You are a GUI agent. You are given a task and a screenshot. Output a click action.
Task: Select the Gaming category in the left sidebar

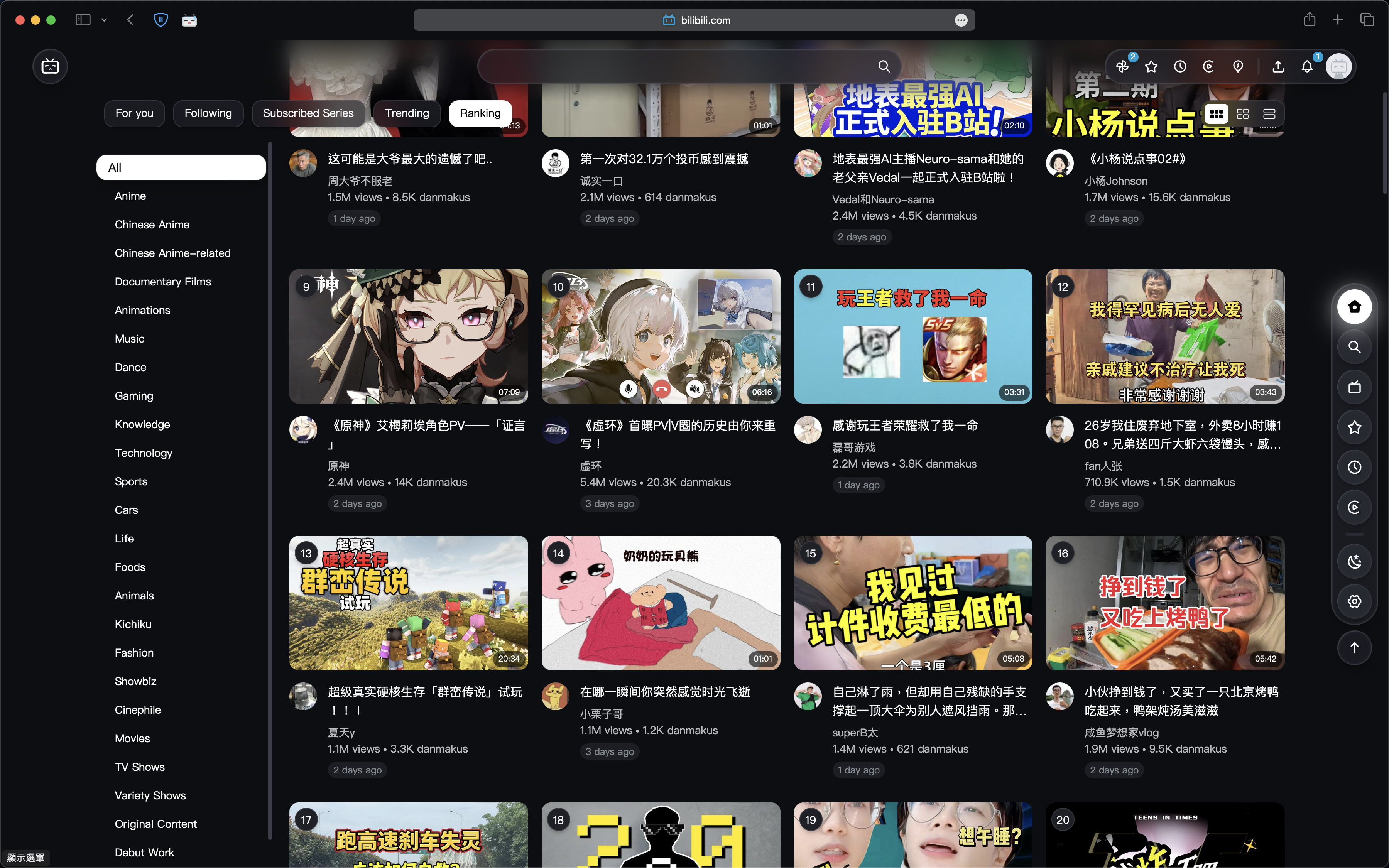click(x=133, y=395)
